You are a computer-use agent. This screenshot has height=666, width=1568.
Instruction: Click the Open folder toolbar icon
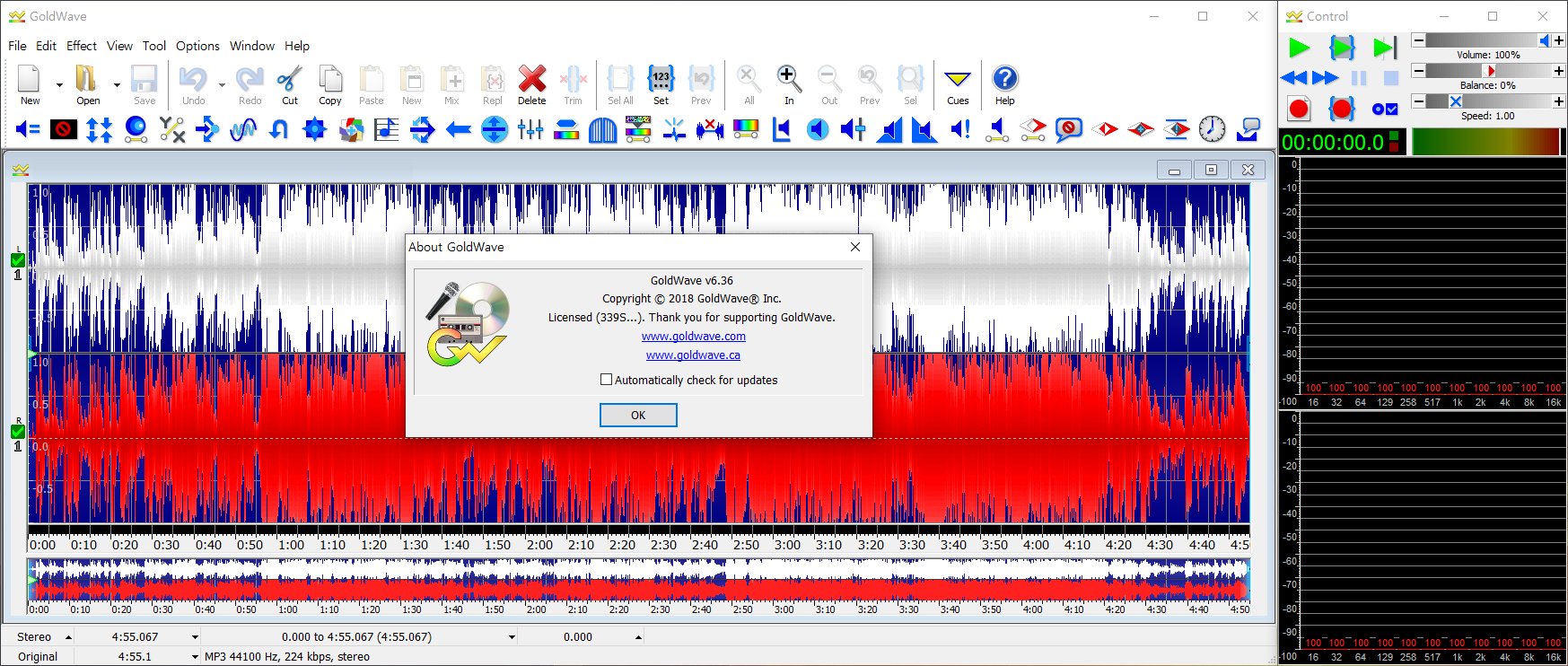[x=87, y=80]
